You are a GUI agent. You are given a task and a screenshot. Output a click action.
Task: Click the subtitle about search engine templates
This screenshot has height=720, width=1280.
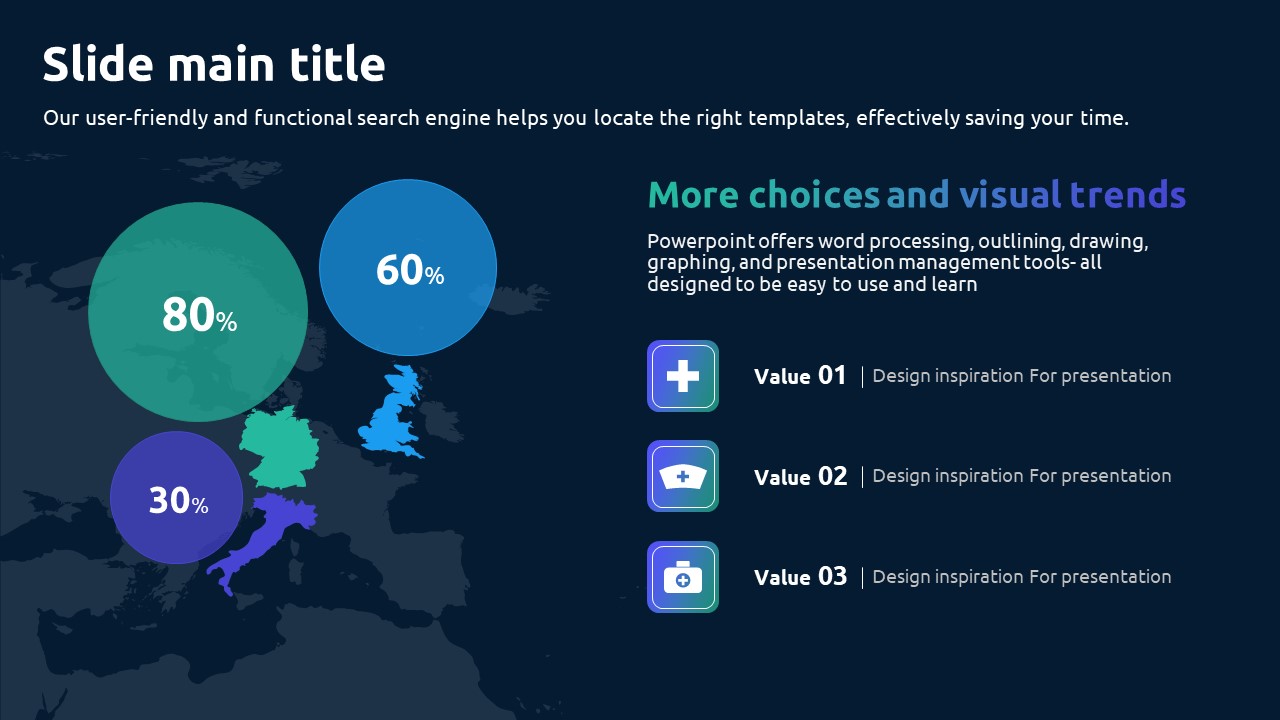586,118
